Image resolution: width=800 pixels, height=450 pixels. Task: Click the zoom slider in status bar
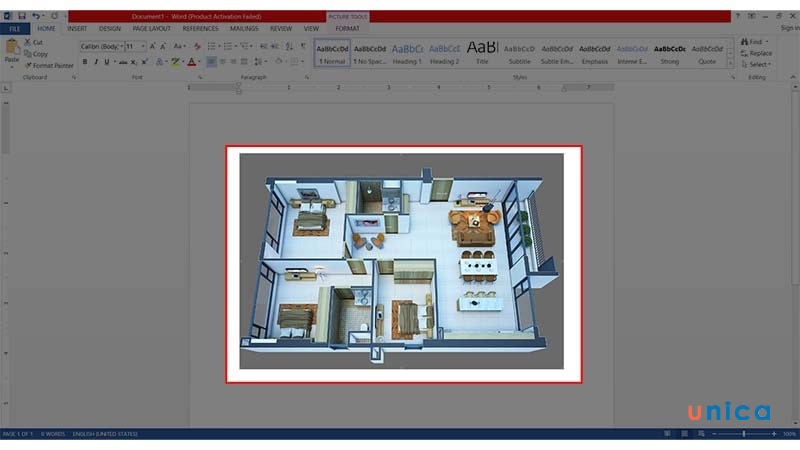click(743, 433)
